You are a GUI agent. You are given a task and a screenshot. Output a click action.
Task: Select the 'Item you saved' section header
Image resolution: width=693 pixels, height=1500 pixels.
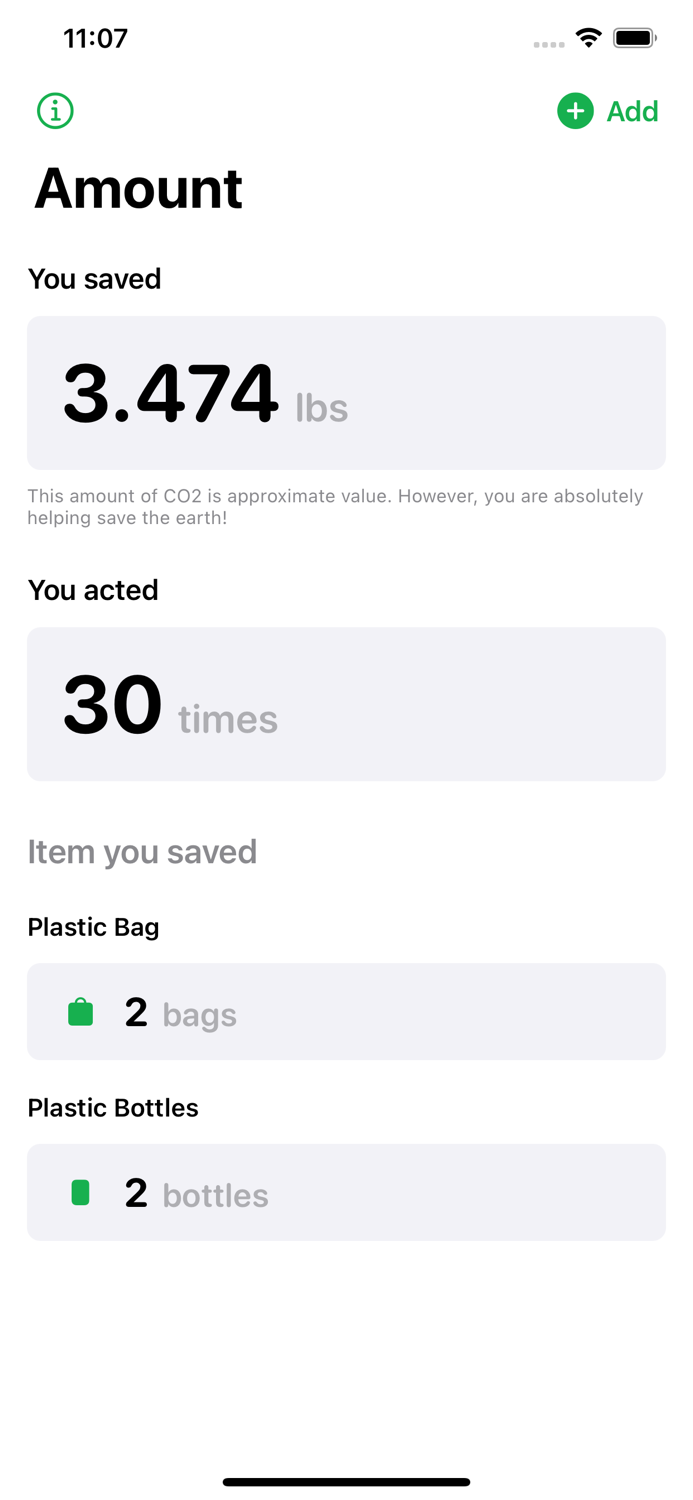142,852
